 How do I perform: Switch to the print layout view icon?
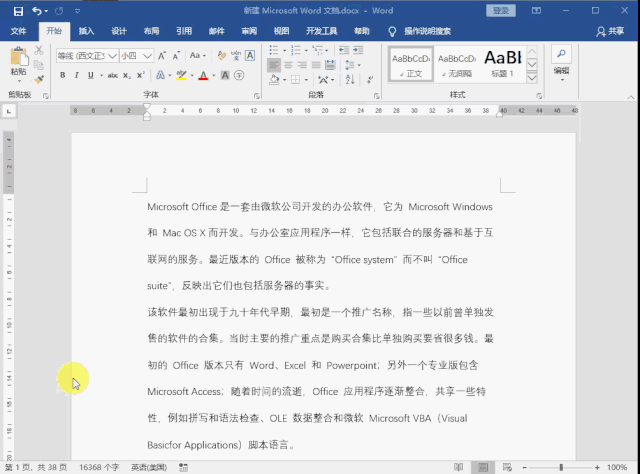point(483,467)
